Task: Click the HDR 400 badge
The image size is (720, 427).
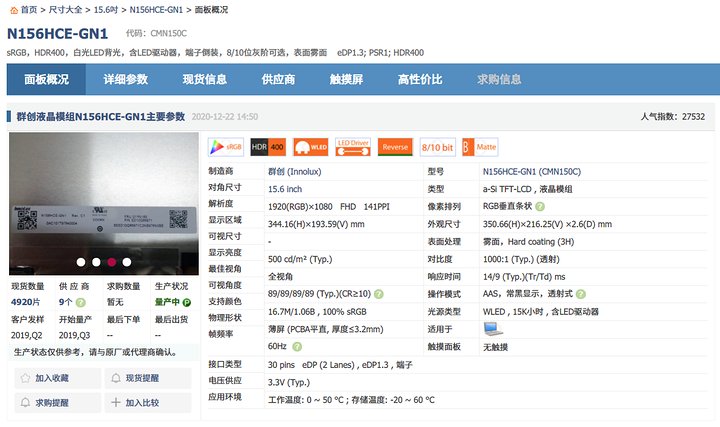Action: [268, 147]
